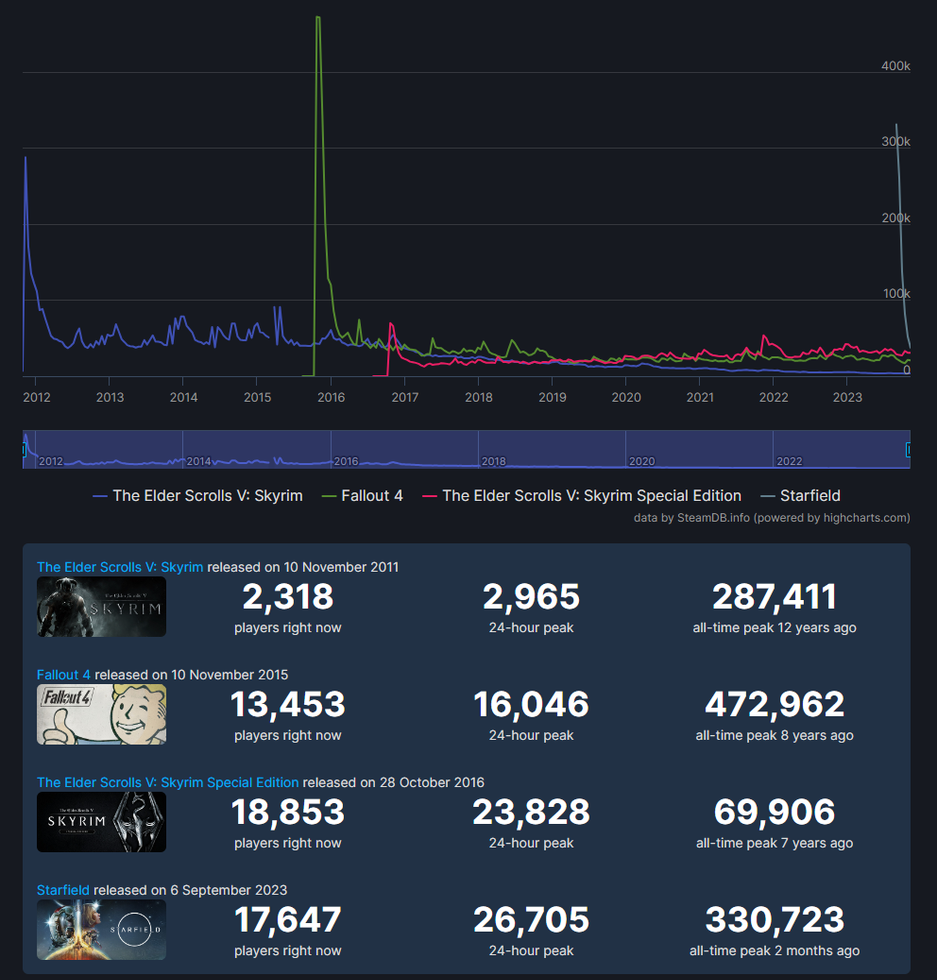Image resolution: width=937 pixels, height=980 pixels.
Task: Click the 2016 x-axis label
Action: point(331,398)
